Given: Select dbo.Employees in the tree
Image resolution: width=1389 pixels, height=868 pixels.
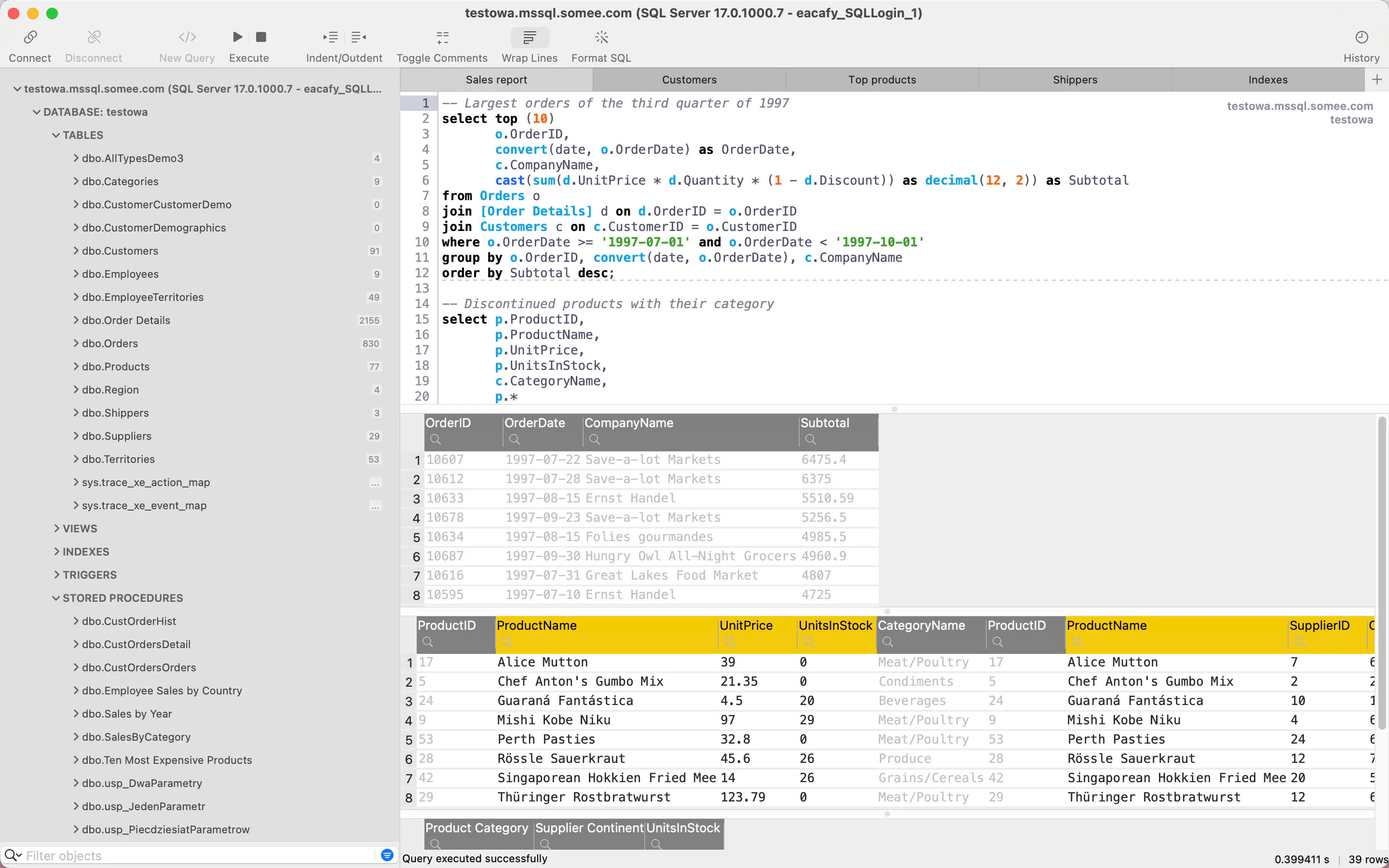Looking at the screenshot, I should tap(120, 274).
